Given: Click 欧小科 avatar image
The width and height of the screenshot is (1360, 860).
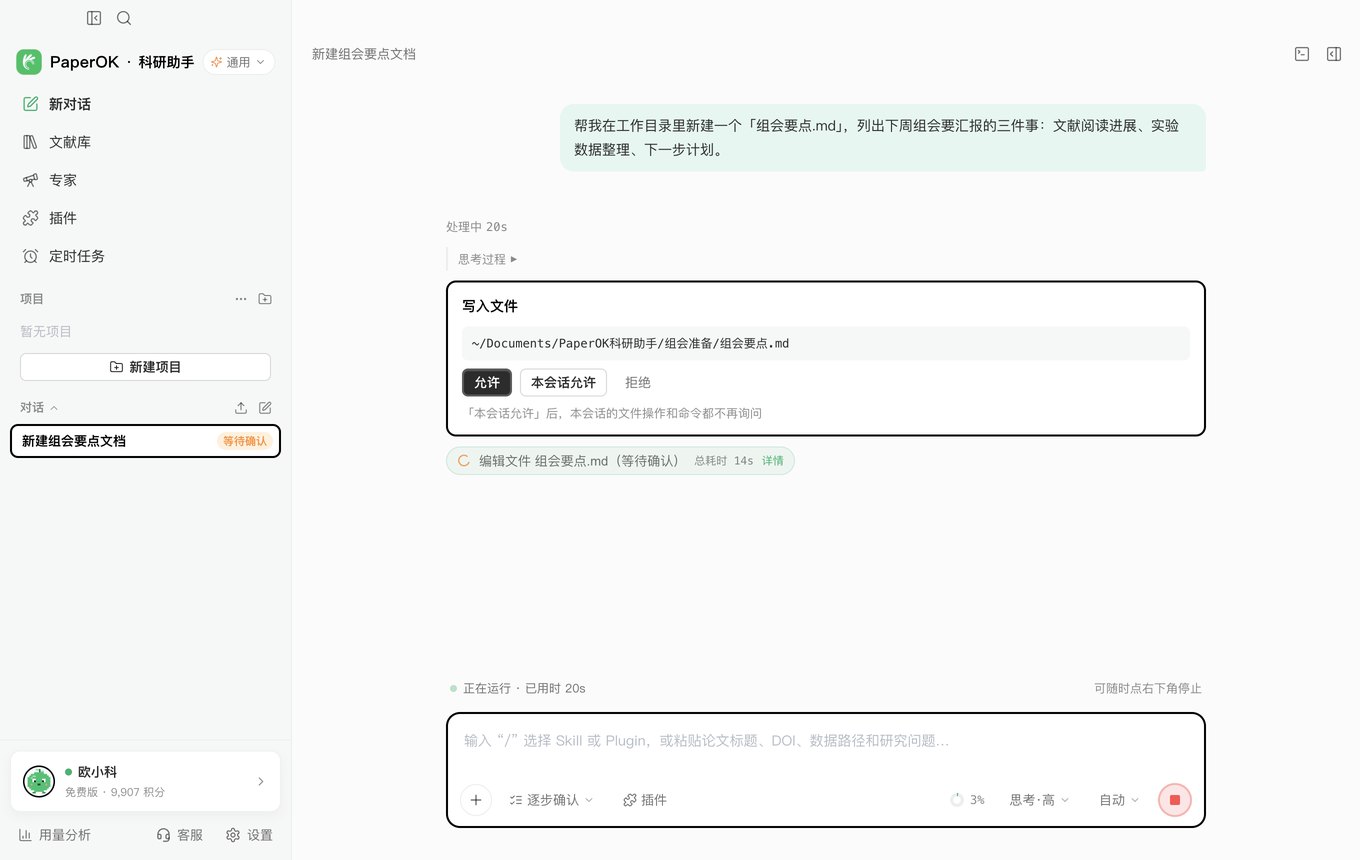Looking at the screenshot, I should (x=39, y=781).
